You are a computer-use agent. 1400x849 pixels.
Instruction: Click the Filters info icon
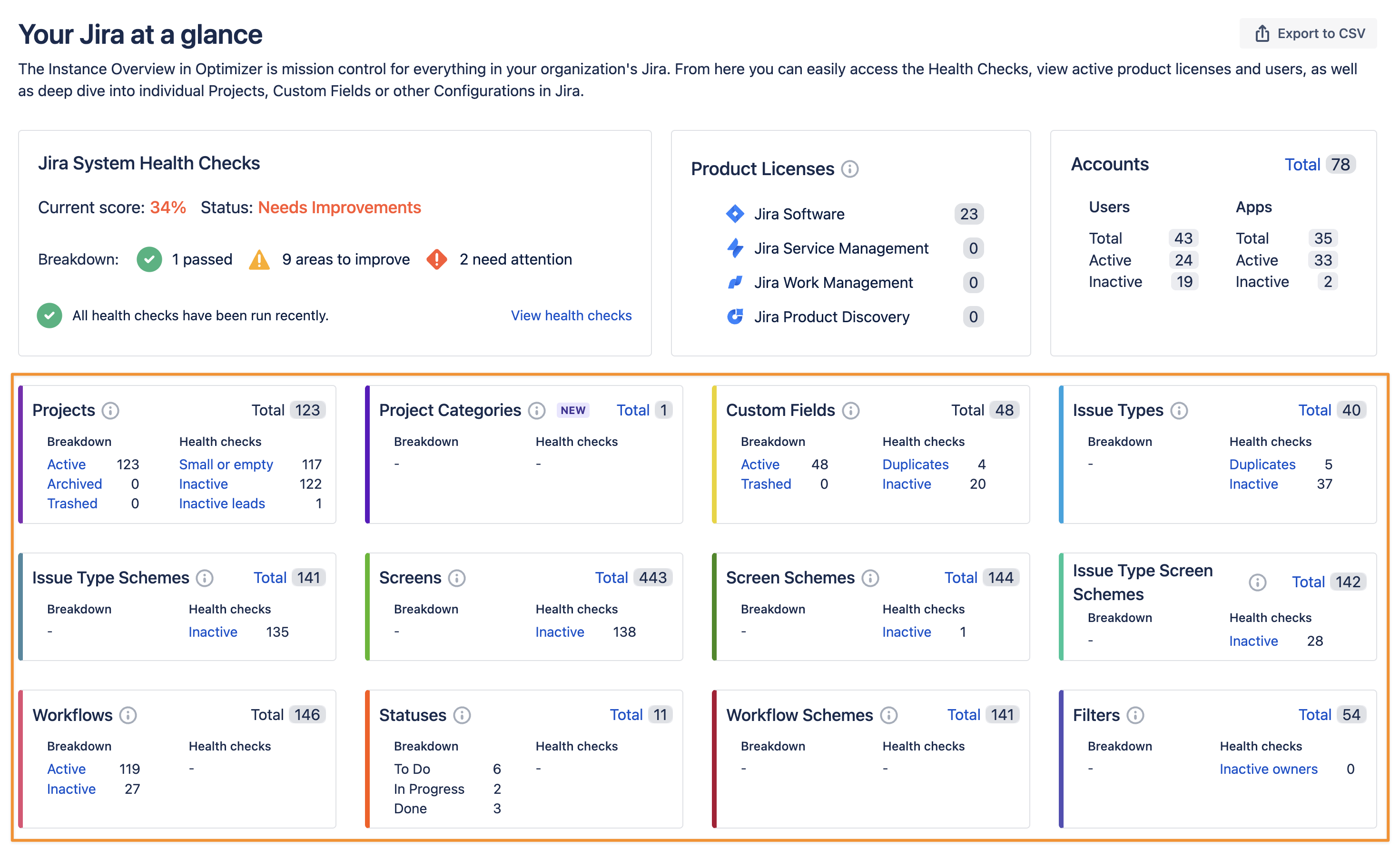point(1136,716)
